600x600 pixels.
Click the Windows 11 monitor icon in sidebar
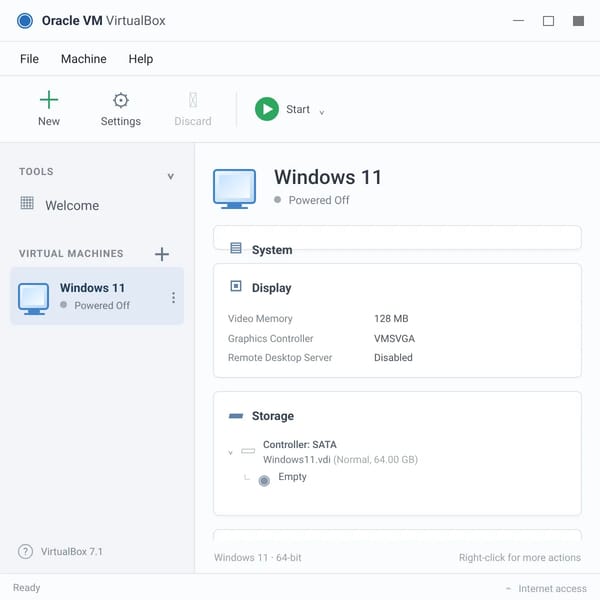[x=34, y=299]
